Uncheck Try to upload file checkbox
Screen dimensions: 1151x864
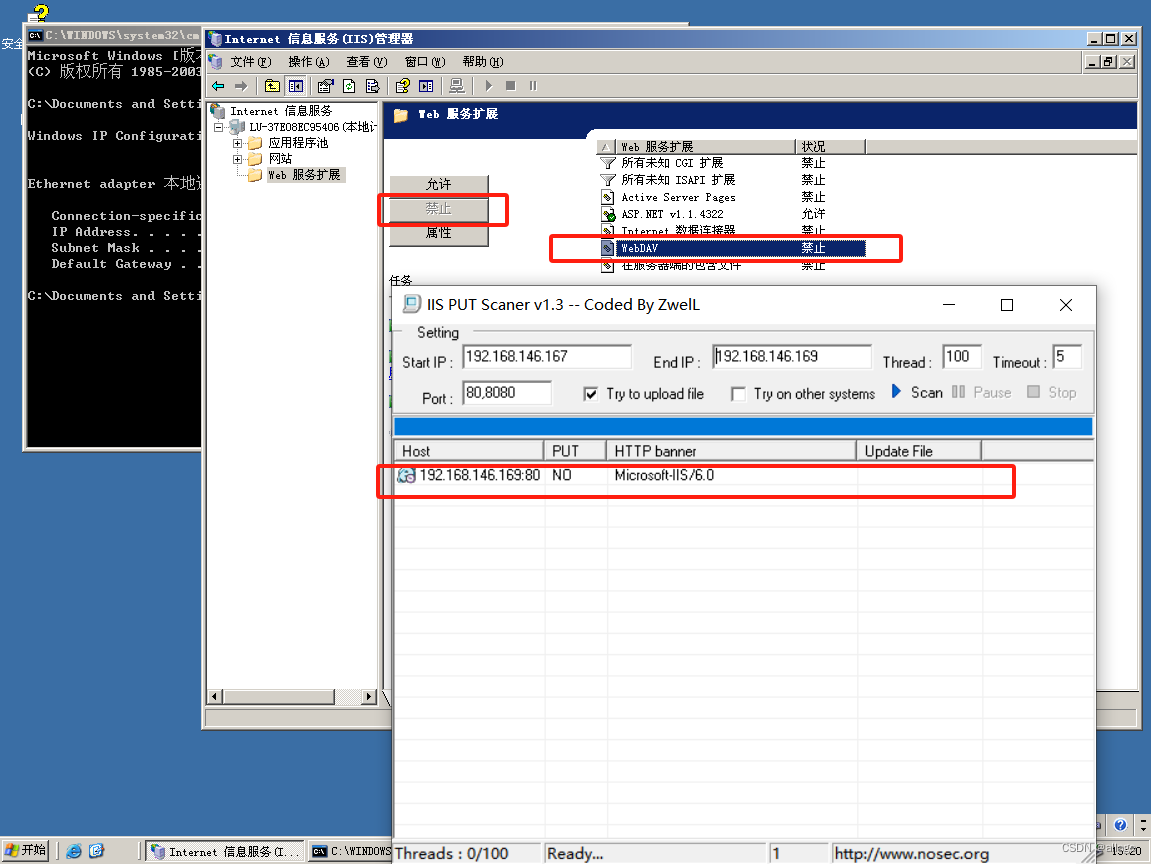[x=591, y=394]
